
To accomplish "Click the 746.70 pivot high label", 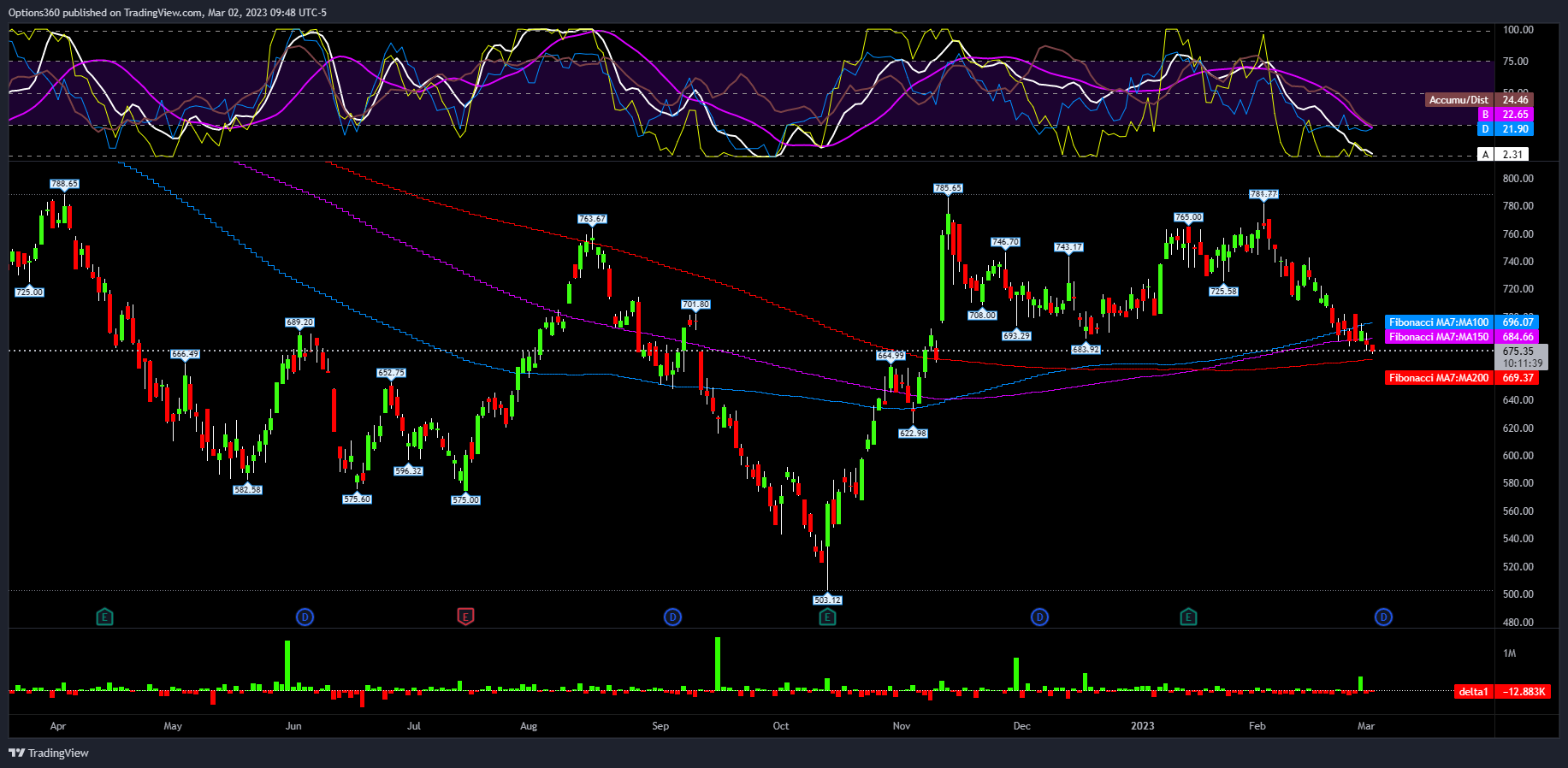I will click(x=1005, y=243).
